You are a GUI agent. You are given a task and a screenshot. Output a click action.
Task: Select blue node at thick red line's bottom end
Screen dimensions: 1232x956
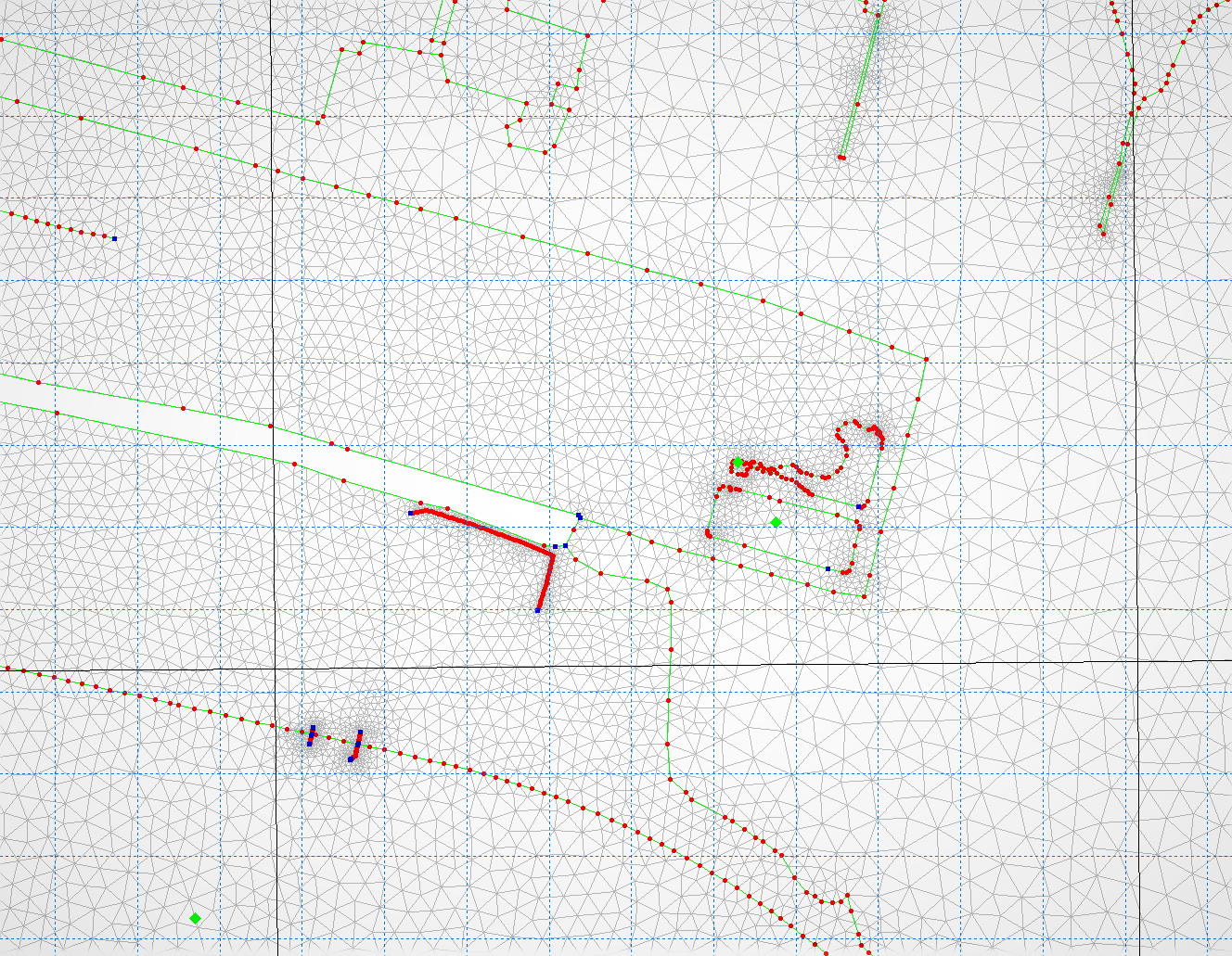coord(538,610)
